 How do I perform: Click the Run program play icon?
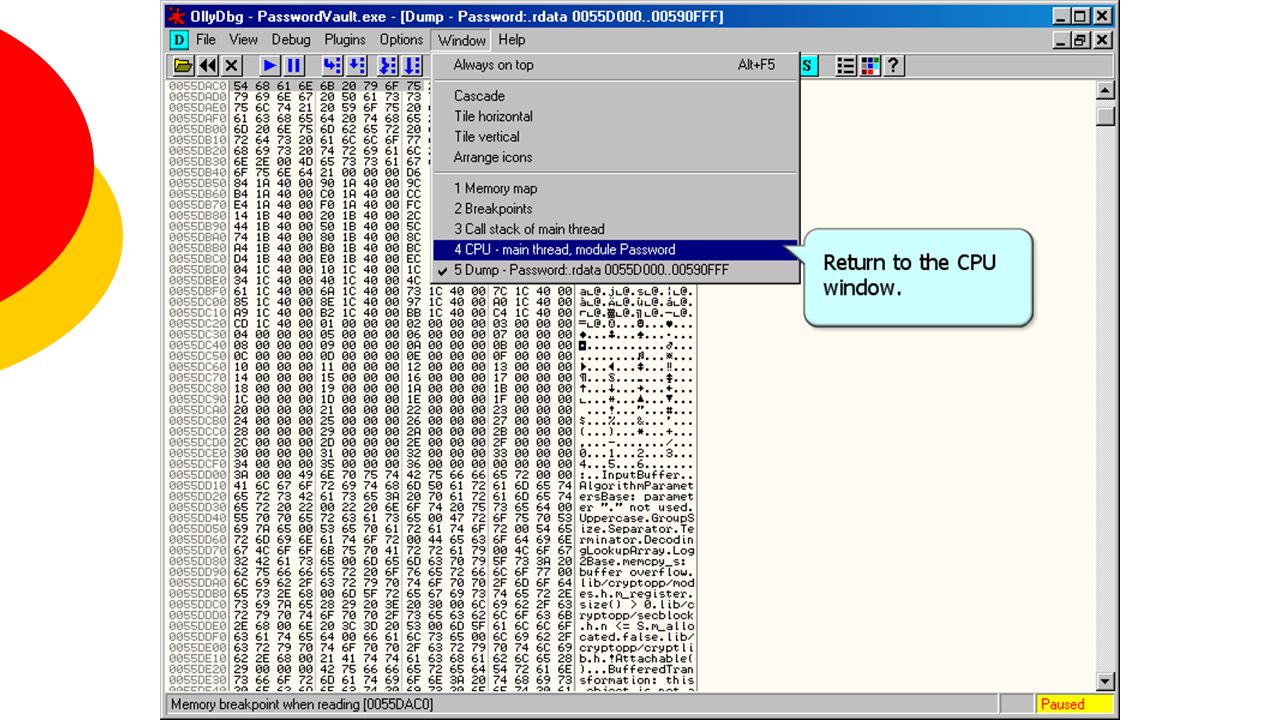click(270, 66)
